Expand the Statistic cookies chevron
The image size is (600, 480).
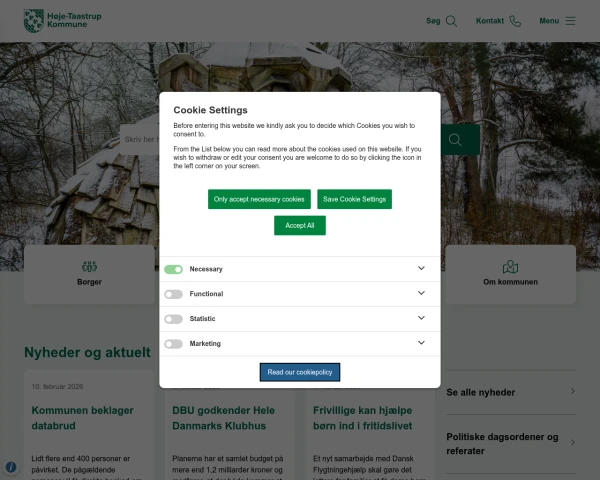[421, 318]
